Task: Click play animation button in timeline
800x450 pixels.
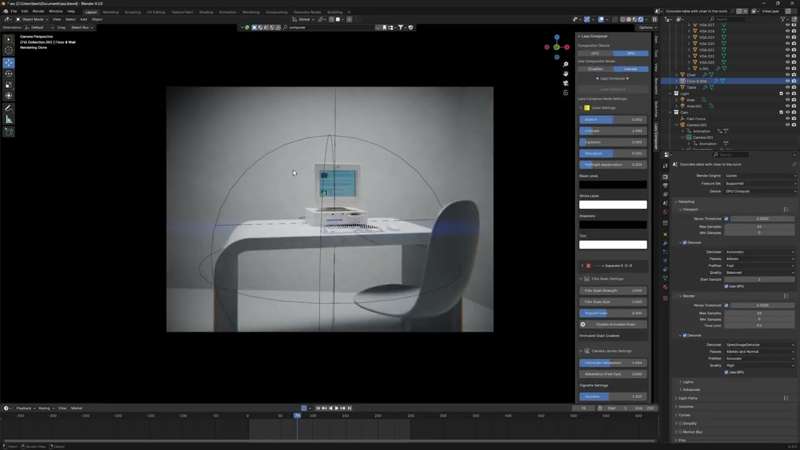Action: point(337,408)
